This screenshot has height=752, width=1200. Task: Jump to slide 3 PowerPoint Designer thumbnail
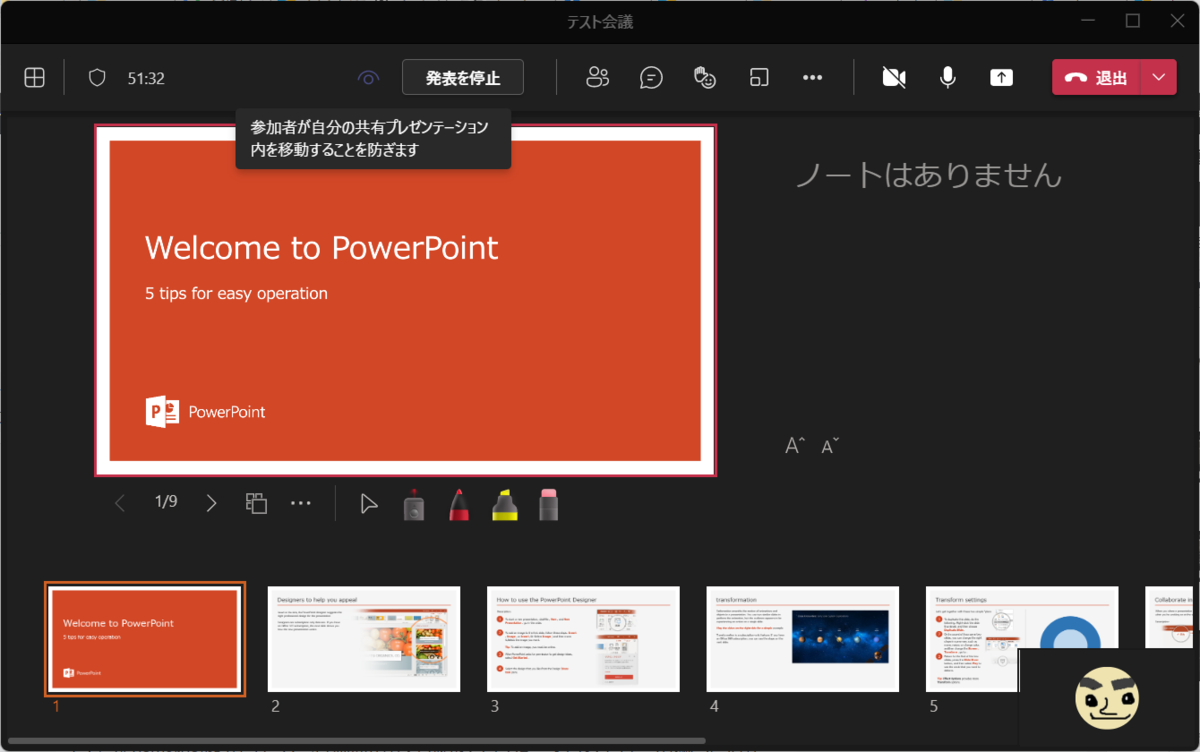(583, 639)
